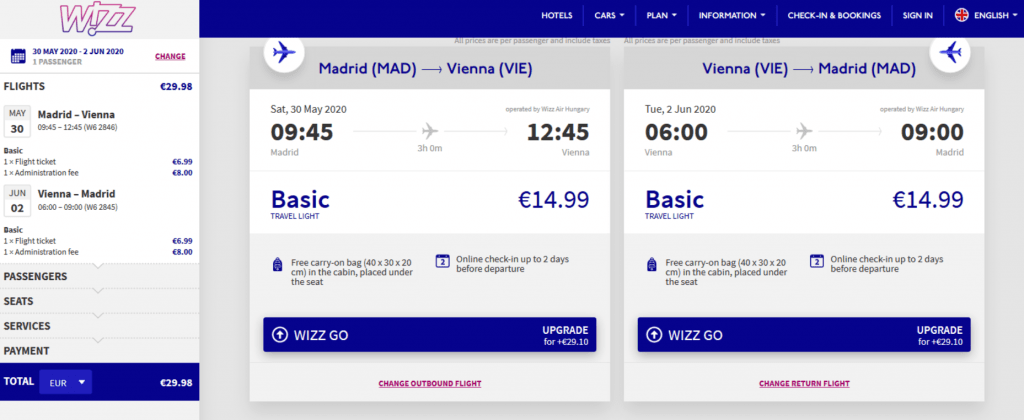Click the UK flag language icon
Screen dimensions: 1024x420
(963, 15)
